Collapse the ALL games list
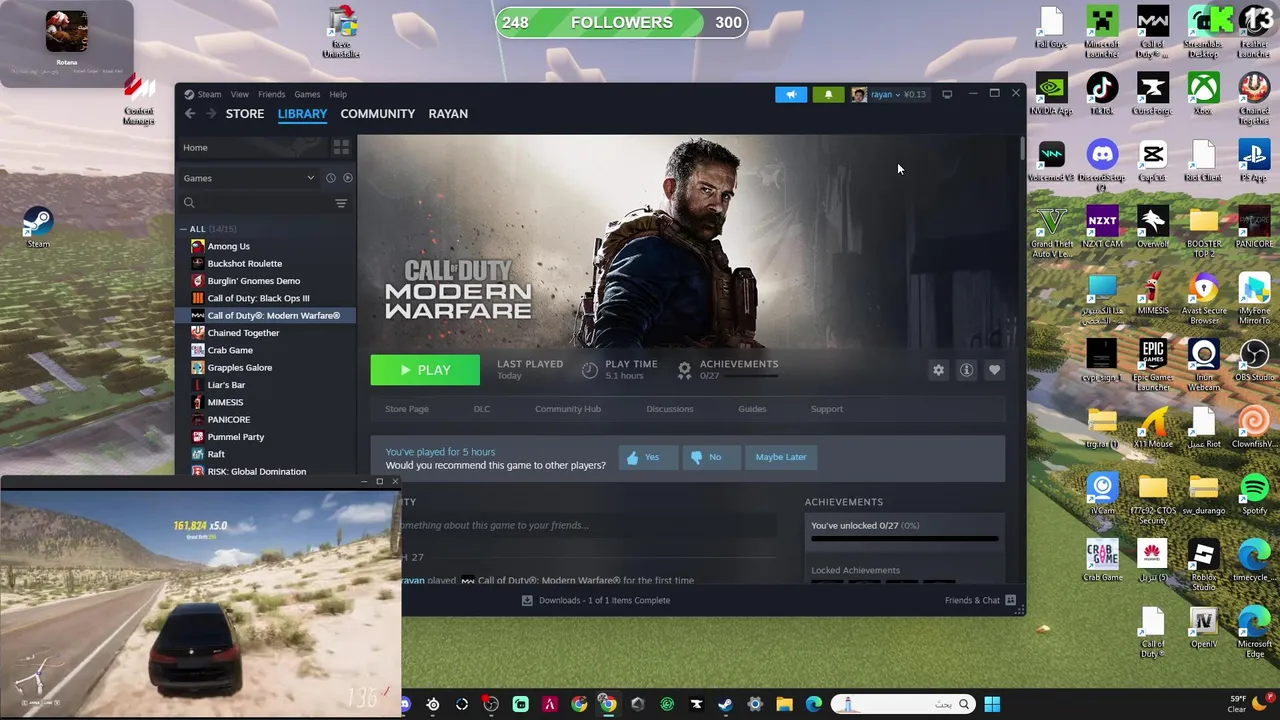 pyautogui.click(x=184, y=229)
